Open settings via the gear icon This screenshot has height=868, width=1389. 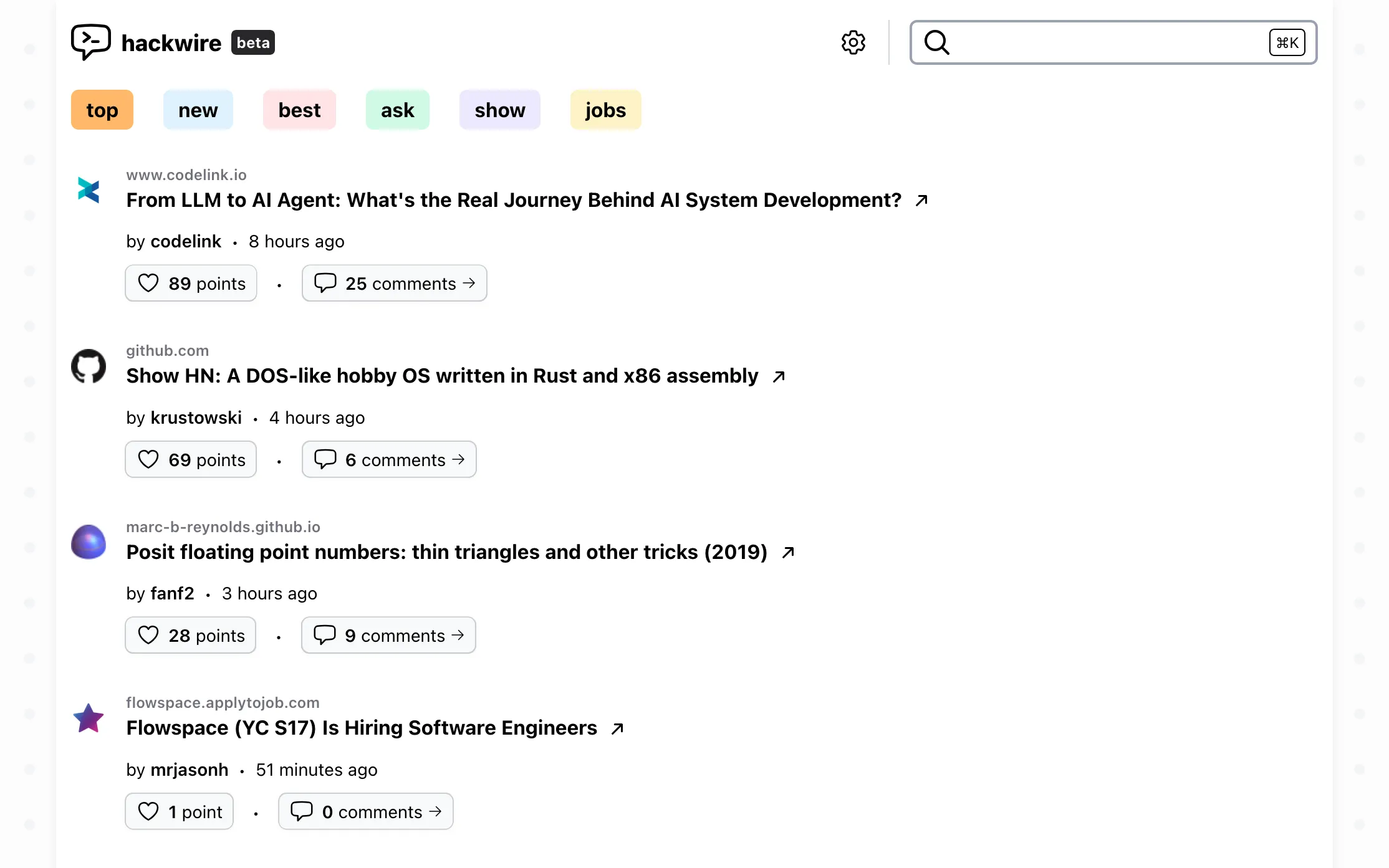coord(853,42)
